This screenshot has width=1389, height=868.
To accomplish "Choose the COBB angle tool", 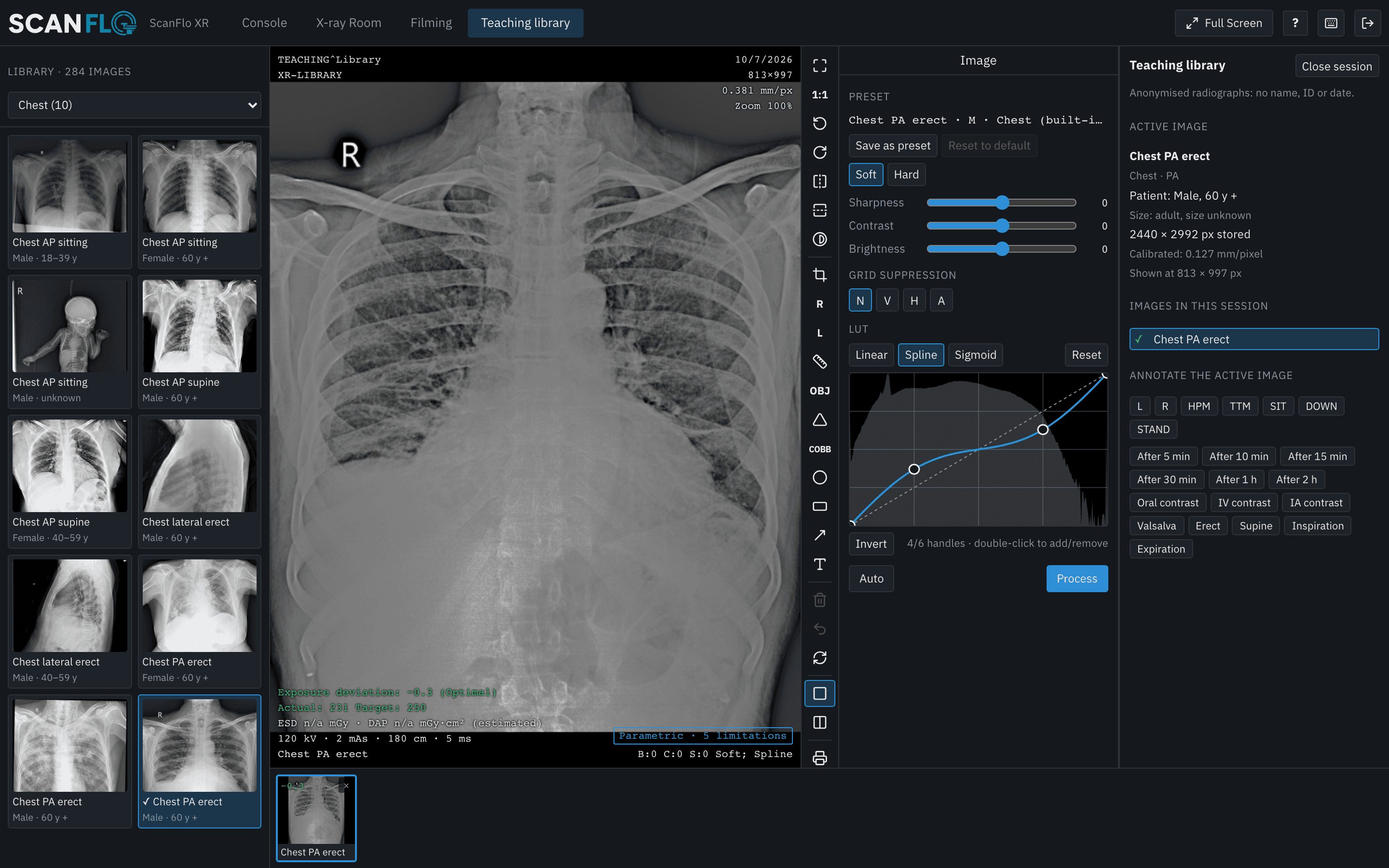I will 819,449.
